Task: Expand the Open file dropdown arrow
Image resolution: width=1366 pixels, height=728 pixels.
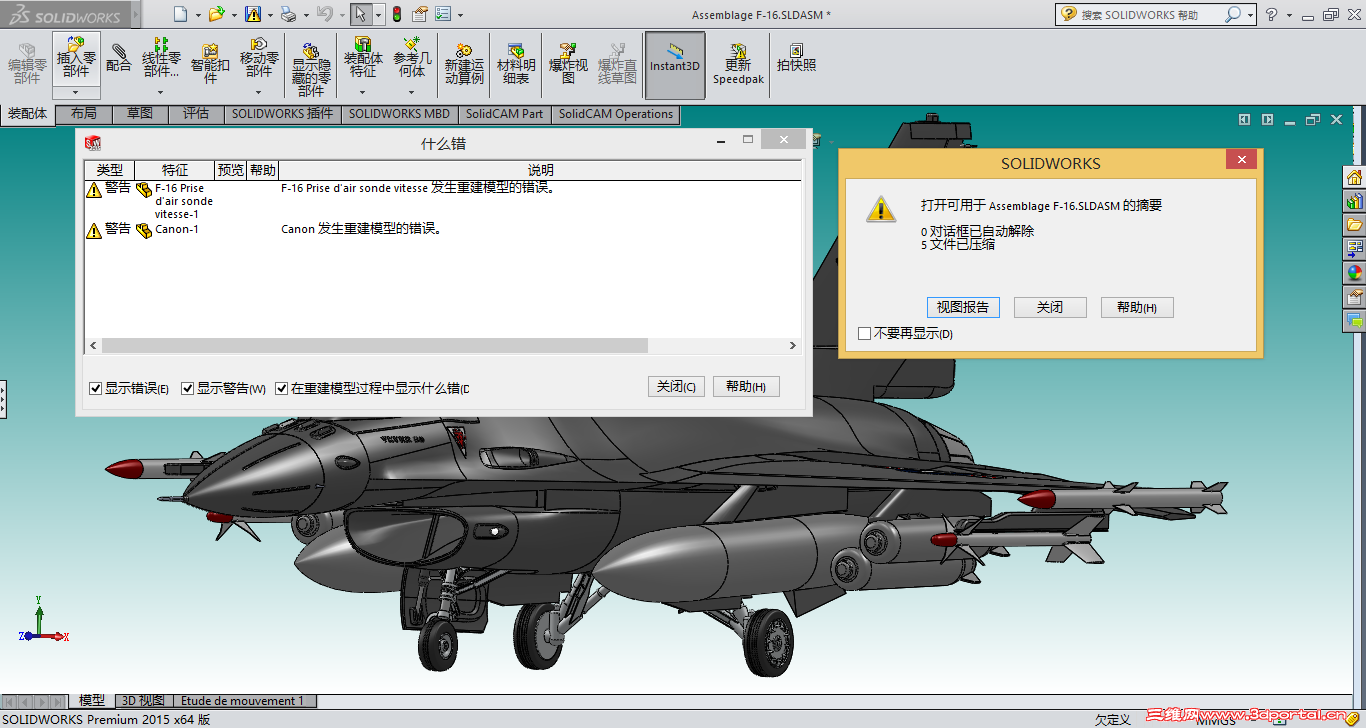Action: [x=234, y=15]
